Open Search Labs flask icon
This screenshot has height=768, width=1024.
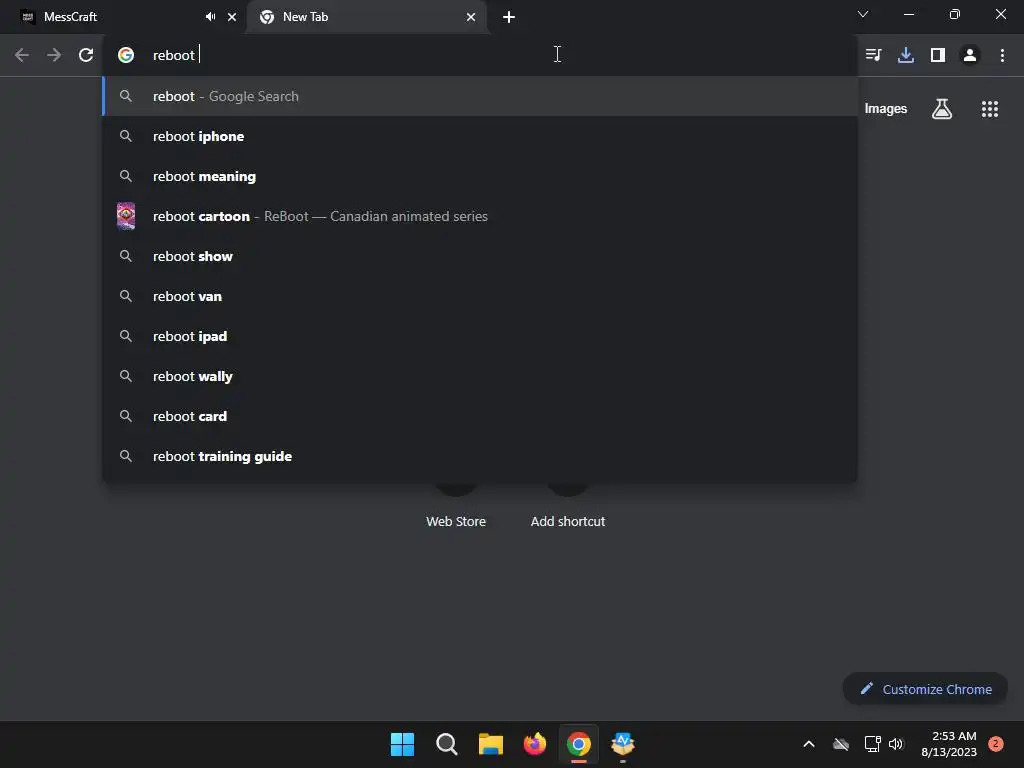[x=942, y=108]
